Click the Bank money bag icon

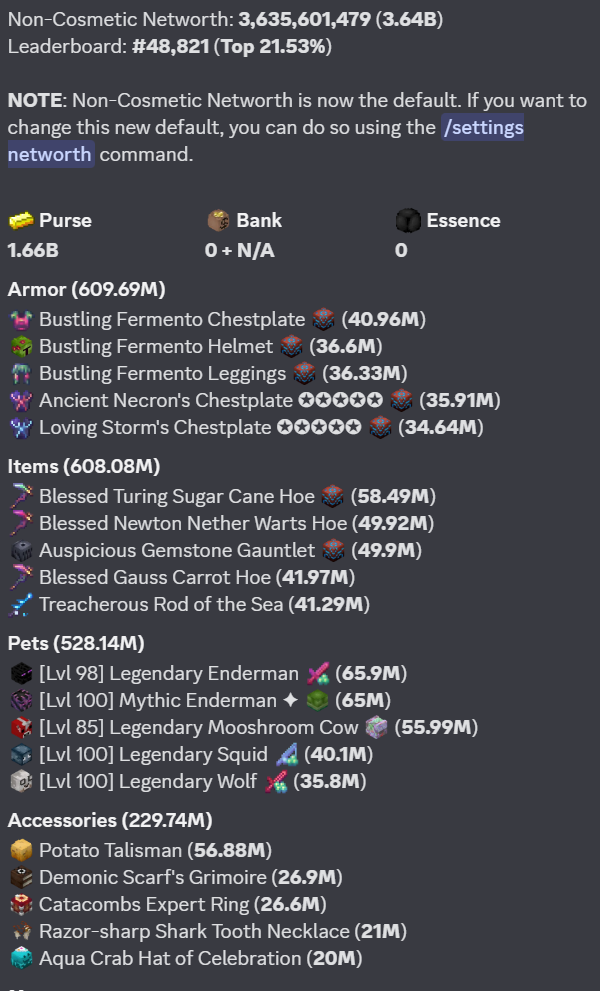pos(218,221)
